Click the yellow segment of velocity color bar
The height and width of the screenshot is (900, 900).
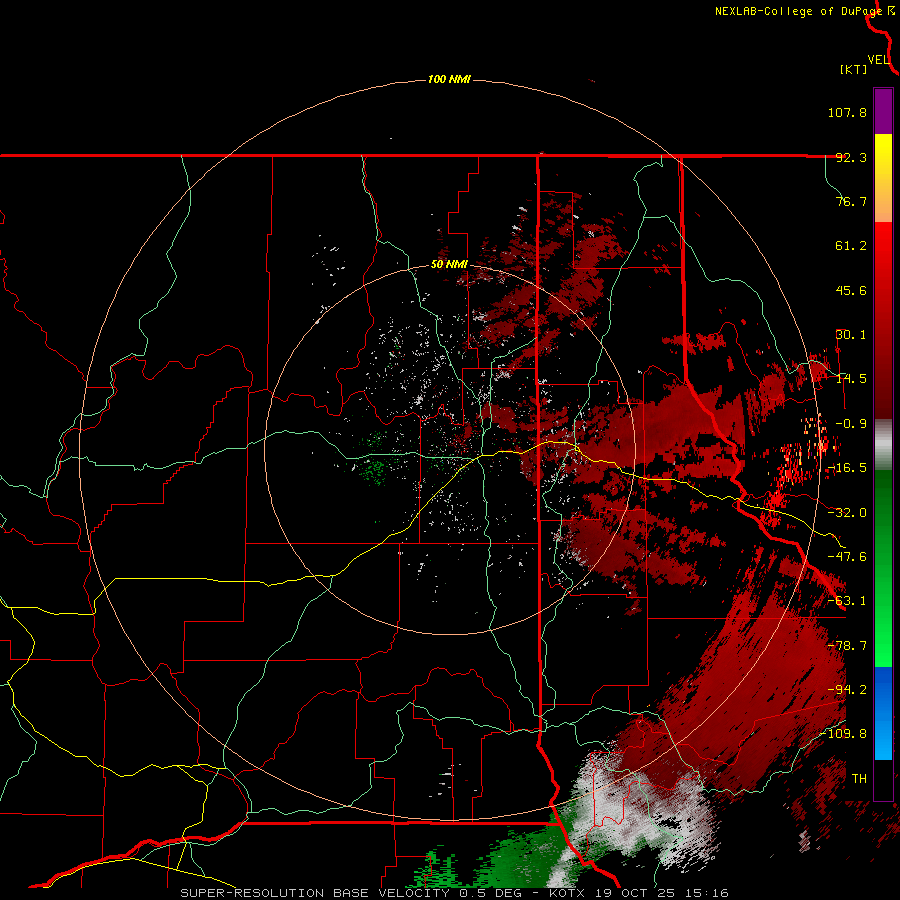tap(883, 178)
